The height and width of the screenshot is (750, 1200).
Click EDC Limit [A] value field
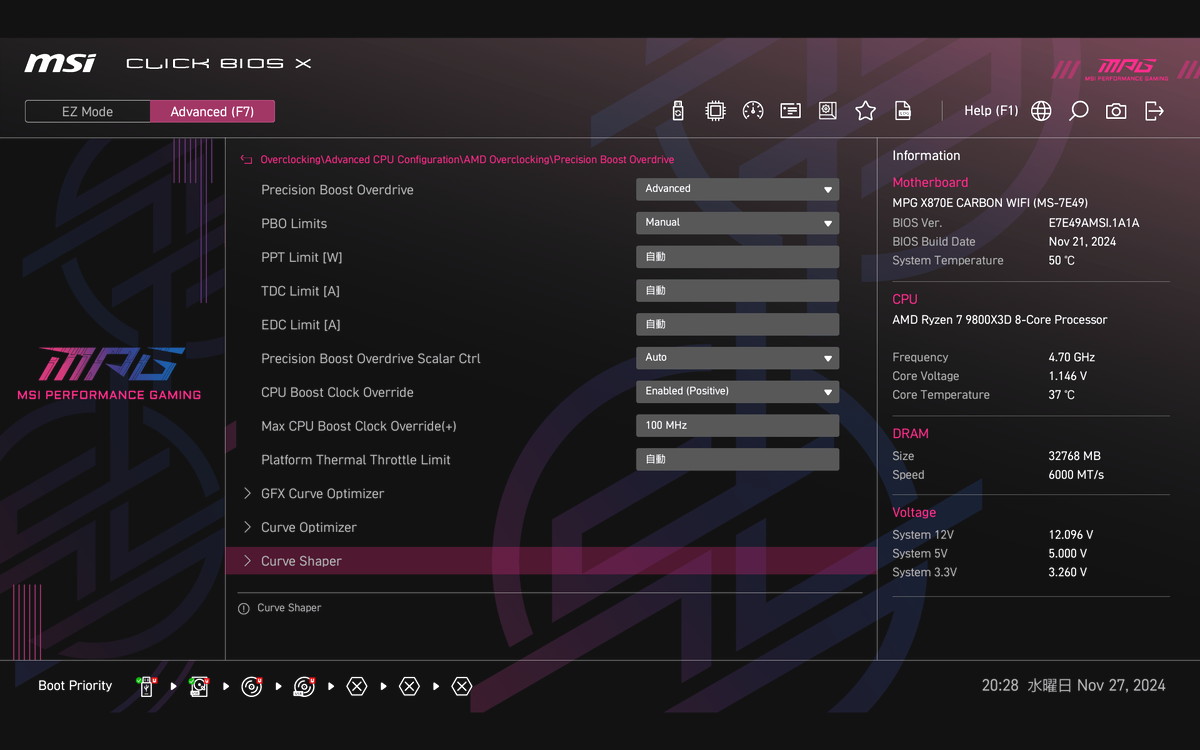(737, 325)
